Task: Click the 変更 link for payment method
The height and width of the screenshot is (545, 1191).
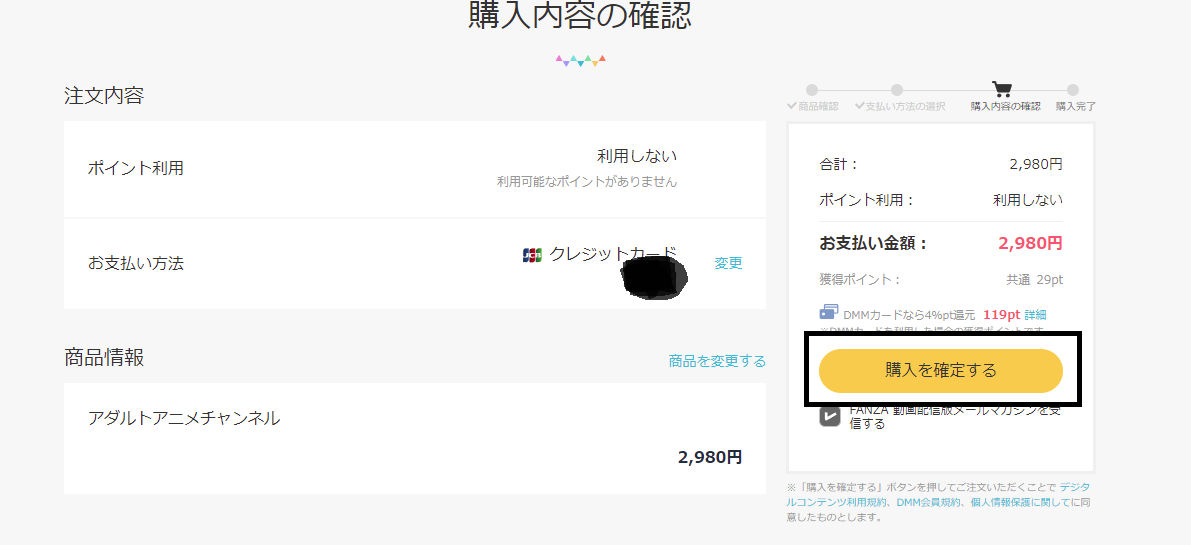Action: [728, 263]
